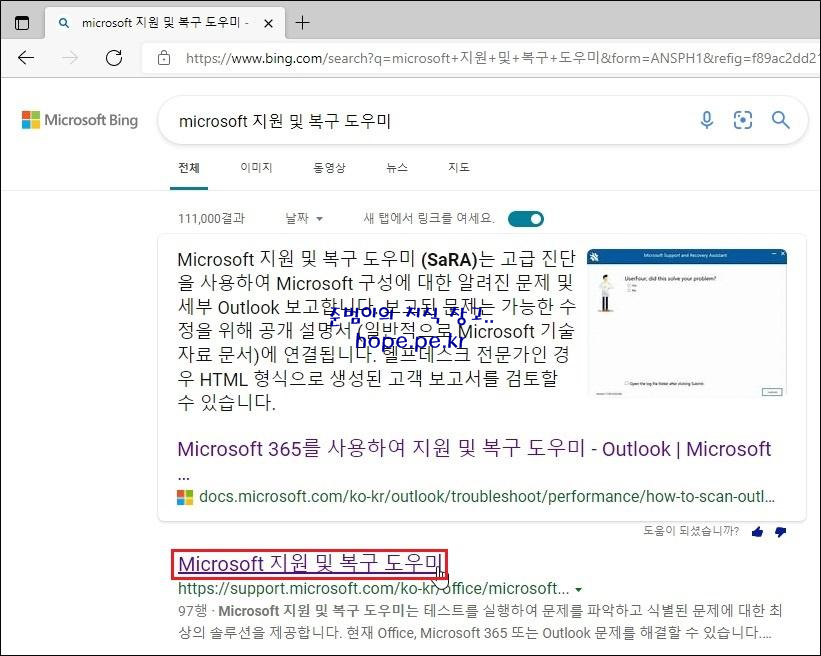The height and width of the screenshot is (656, 821).
Task: Open docs.microsoft.com URL link
Action: tap(486, 496)
